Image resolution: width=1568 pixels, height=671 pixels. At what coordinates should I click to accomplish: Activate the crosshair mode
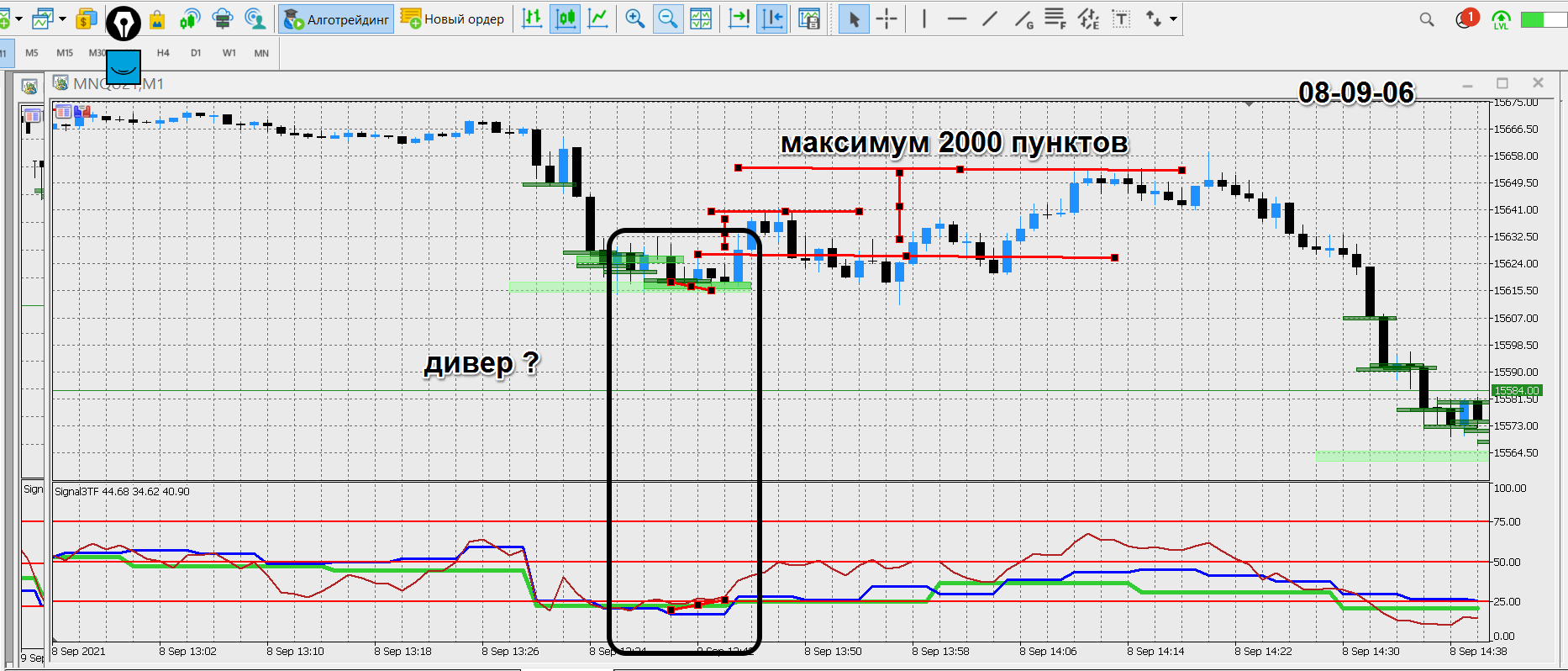pos(887,18)
